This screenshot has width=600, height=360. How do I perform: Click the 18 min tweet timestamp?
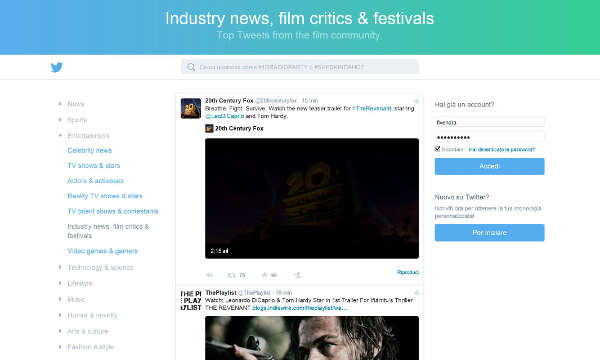pyautogui.click(x=284, y=293)
